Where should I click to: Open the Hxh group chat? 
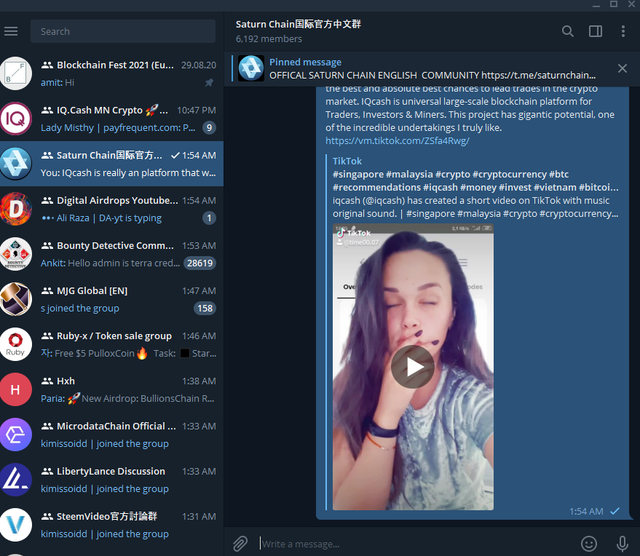(x=112, y=389)
